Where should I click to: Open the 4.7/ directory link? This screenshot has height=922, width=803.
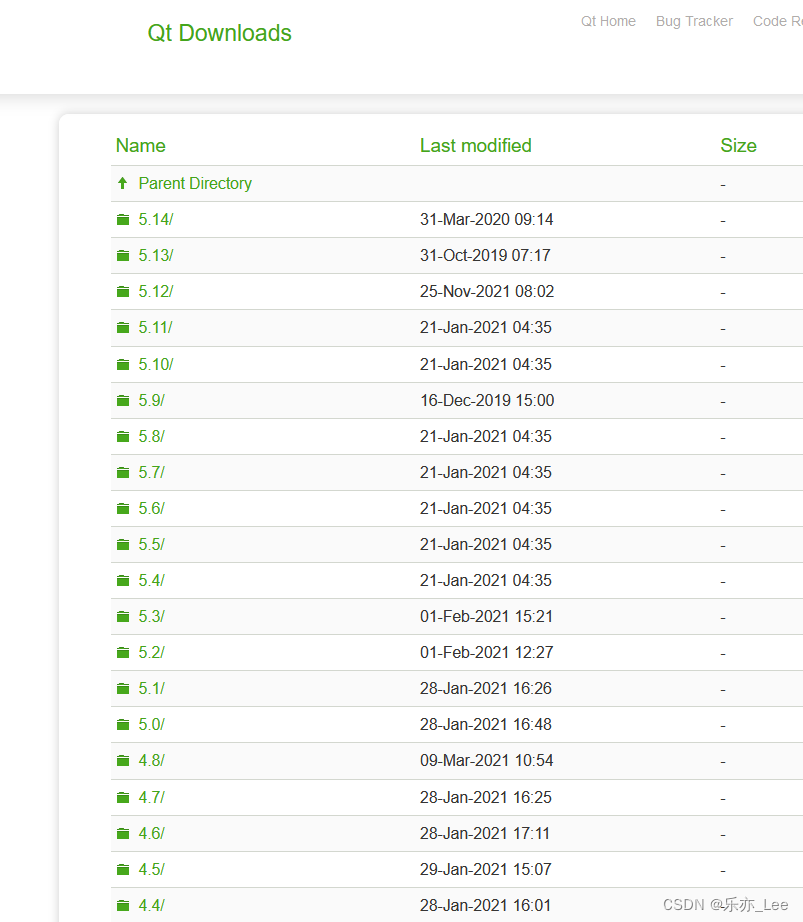[152, 797]
